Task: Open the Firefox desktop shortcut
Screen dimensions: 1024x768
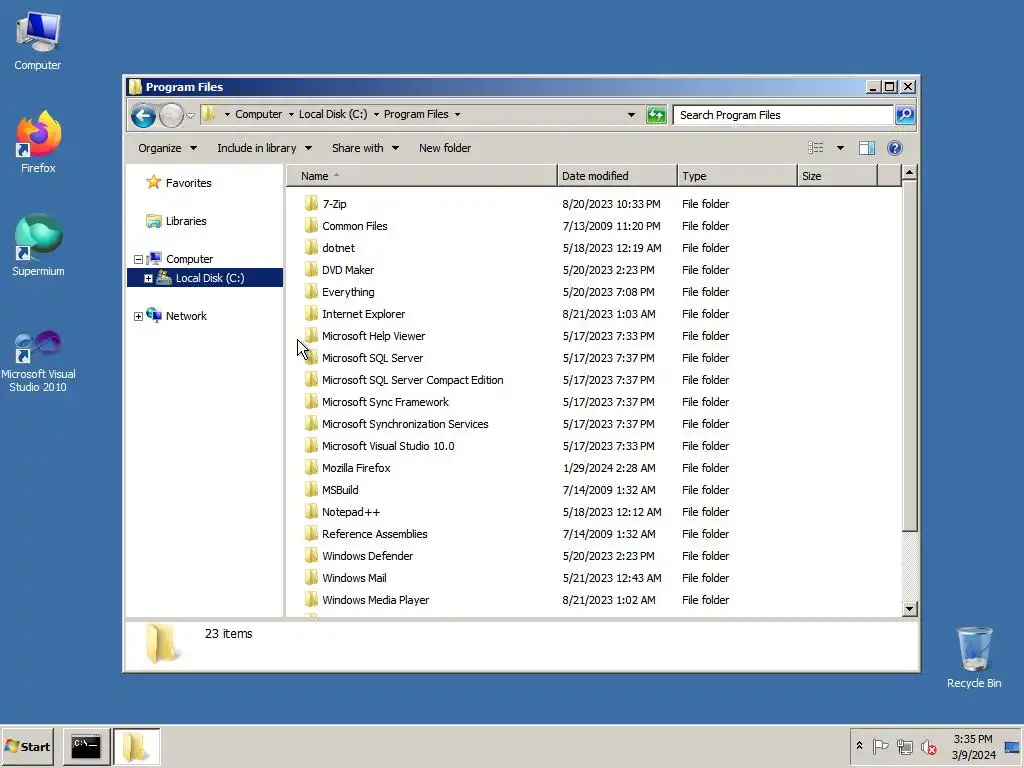Action: click(38, 142)
